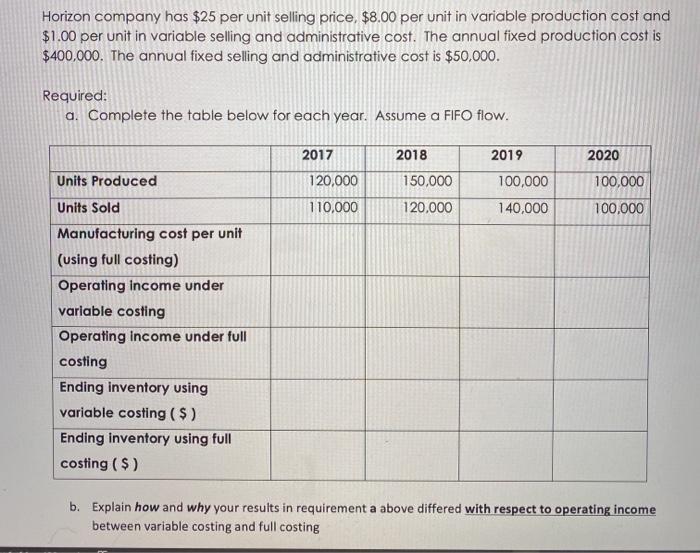Click the 2019 column header
Screen dimensions: 700x553
click(x=507, y=155)
